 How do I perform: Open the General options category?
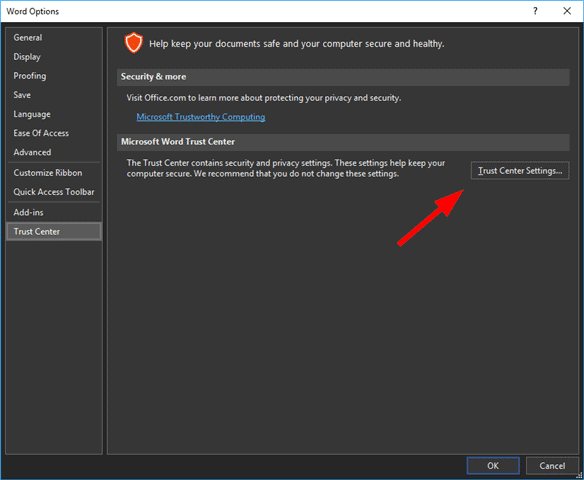pyautogui.click(x=54, y=38)
